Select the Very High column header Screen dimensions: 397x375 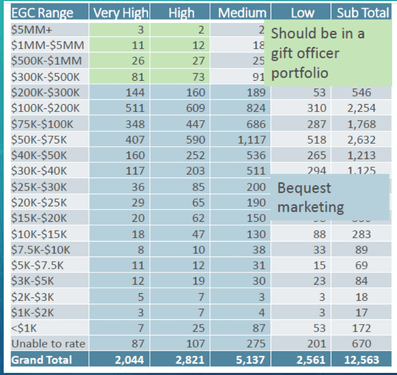pyautogui.click(x=120, y=13)
